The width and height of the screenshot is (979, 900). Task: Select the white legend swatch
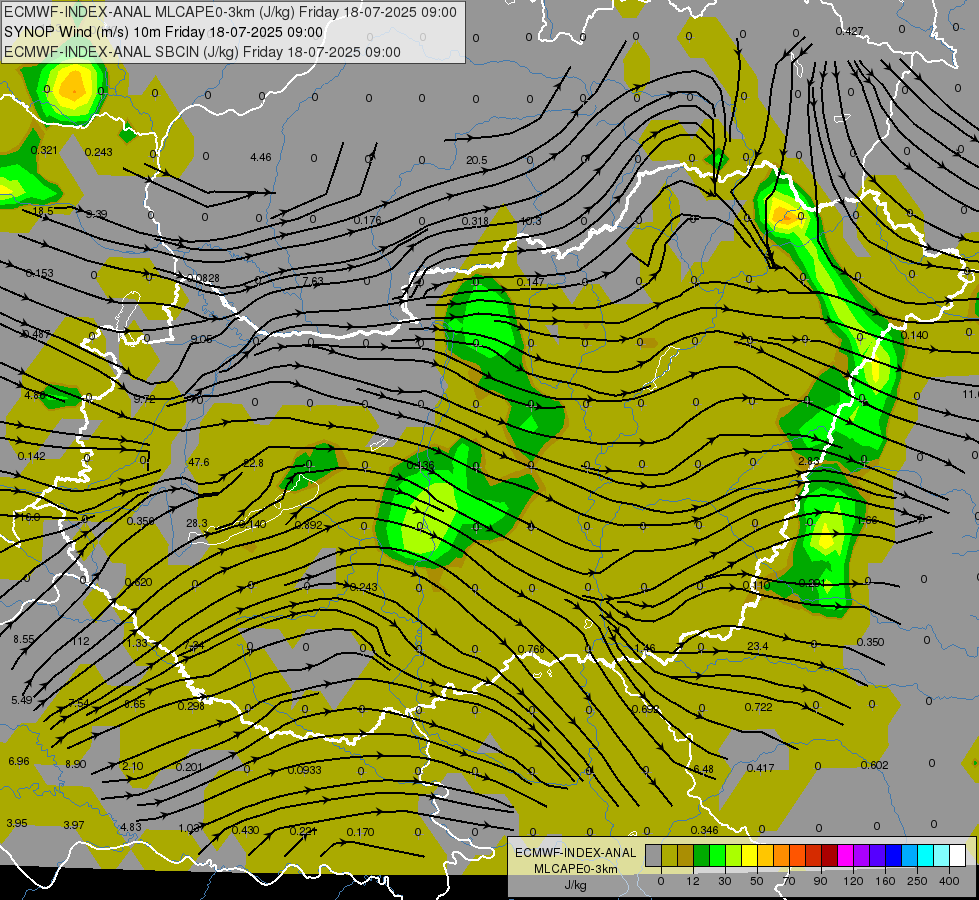point(957,856)
